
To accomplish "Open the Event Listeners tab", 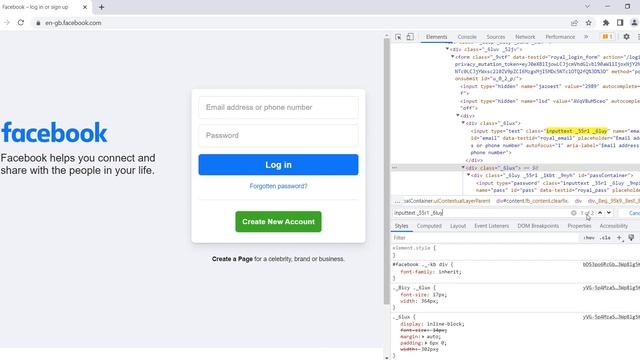I will pyautogui.click(x=491, y=226).
